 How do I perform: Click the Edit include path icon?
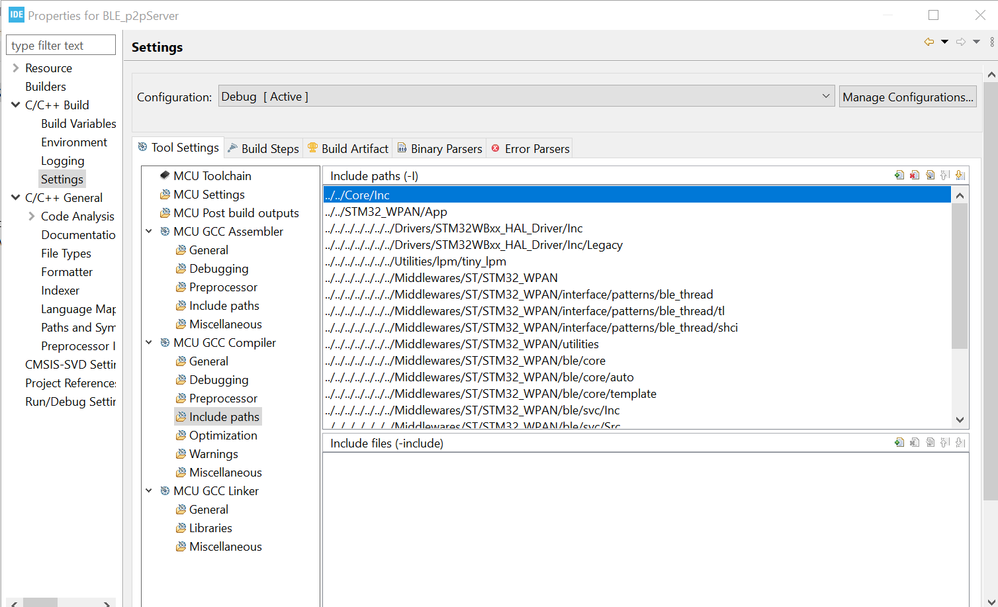click(x=930, y=175)
